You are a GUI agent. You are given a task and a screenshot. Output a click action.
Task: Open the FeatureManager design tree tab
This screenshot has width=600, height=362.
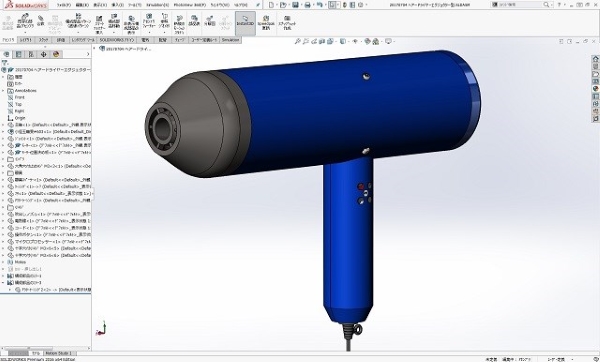point(7,54)
